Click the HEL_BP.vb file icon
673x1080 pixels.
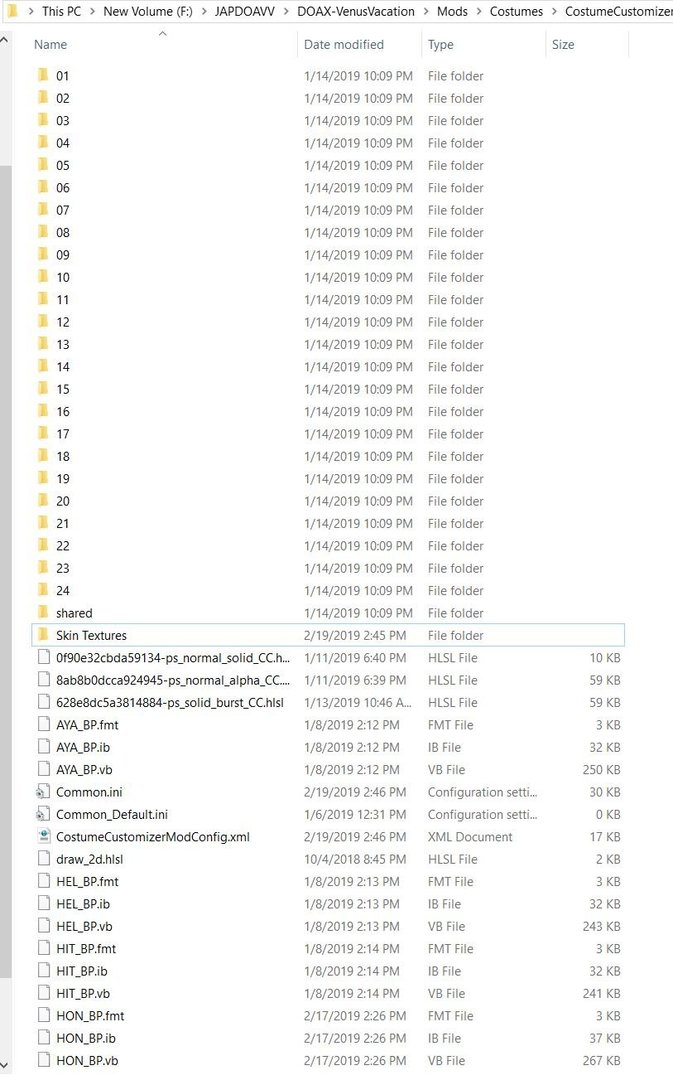tap(43, 926)
